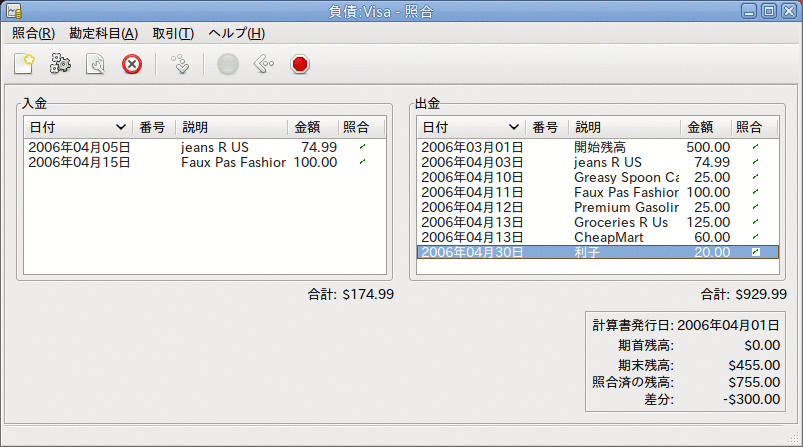Open the 取引(T) menu
The height and width of the screenshot is (447, 803).
pyautogui.click(x=173, y=33)
